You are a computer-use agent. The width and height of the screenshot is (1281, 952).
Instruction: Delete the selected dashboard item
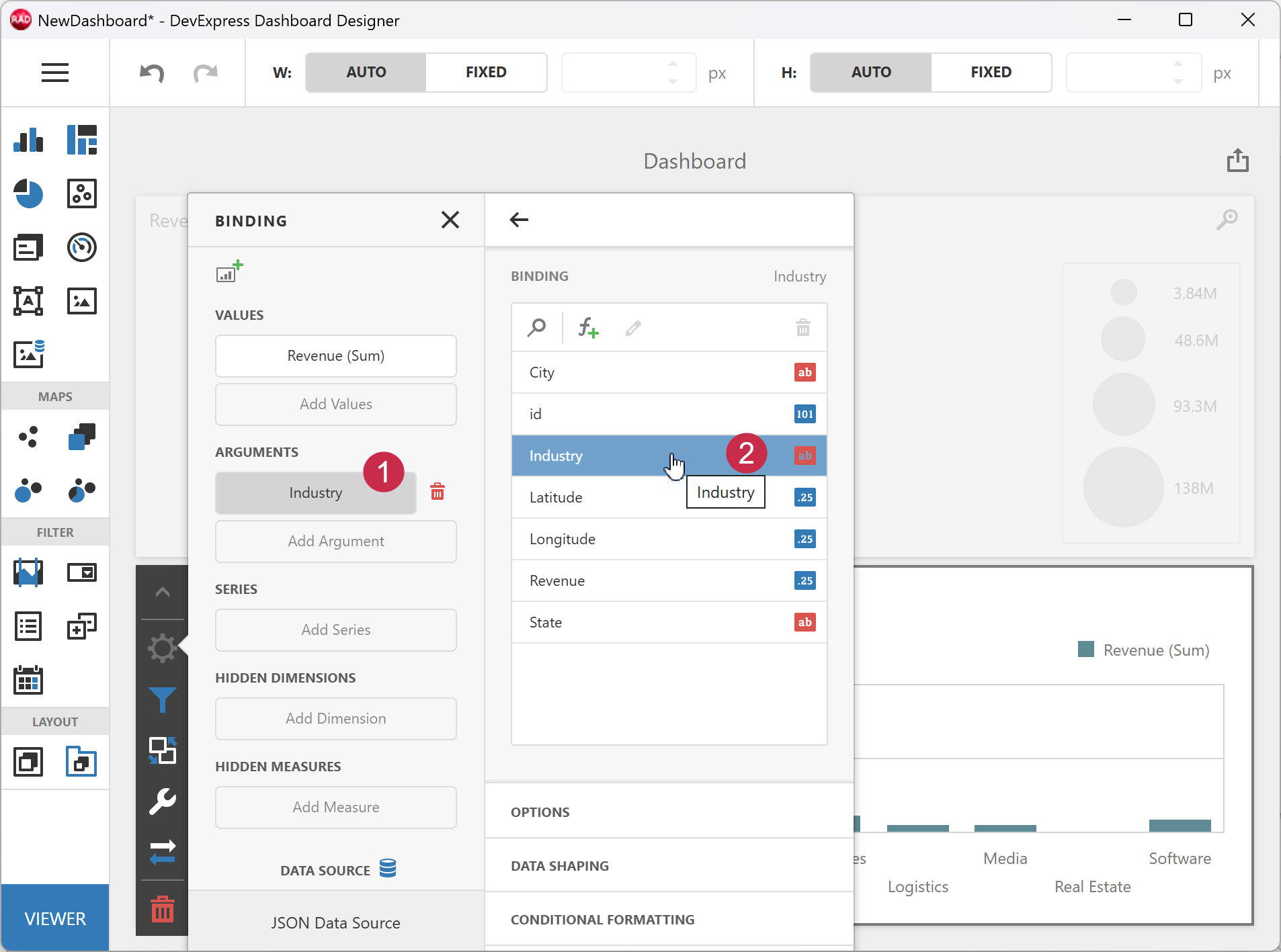162,908
